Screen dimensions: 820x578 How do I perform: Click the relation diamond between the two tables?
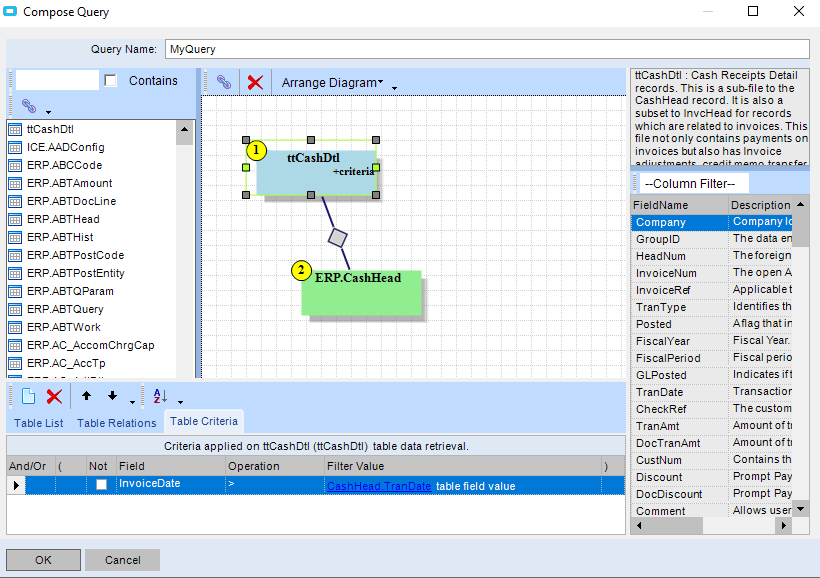click(x=338, y=238)
